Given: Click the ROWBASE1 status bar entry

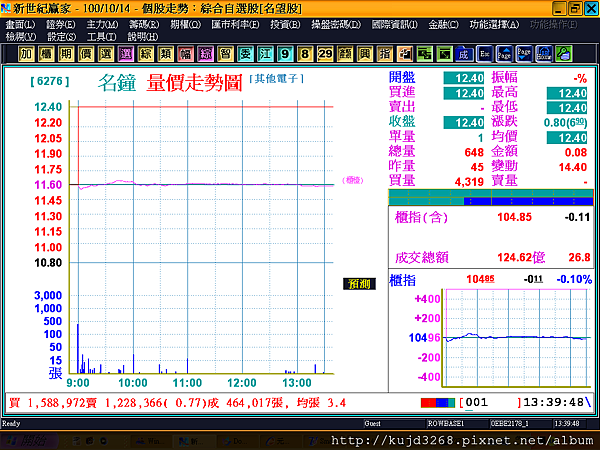Looking at the screenshot, I should point(446,423).
